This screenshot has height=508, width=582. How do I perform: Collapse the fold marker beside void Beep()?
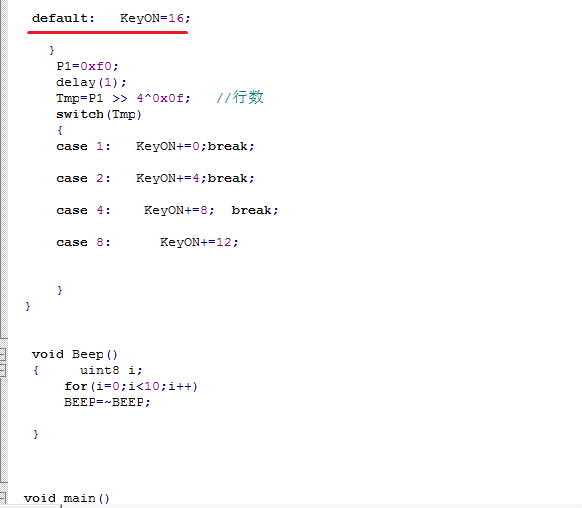3,354
